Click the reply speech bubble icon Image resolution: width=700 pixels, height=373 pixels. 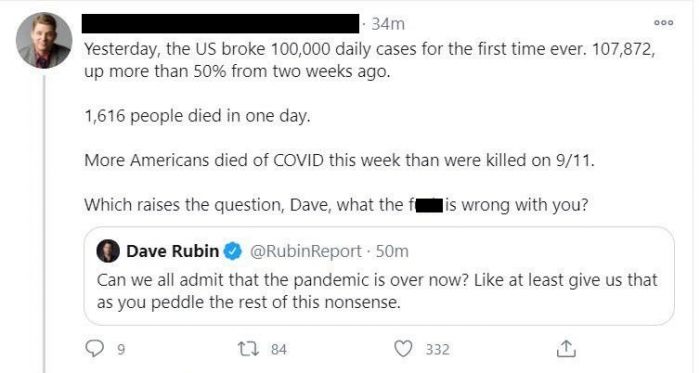pos(94,349)
